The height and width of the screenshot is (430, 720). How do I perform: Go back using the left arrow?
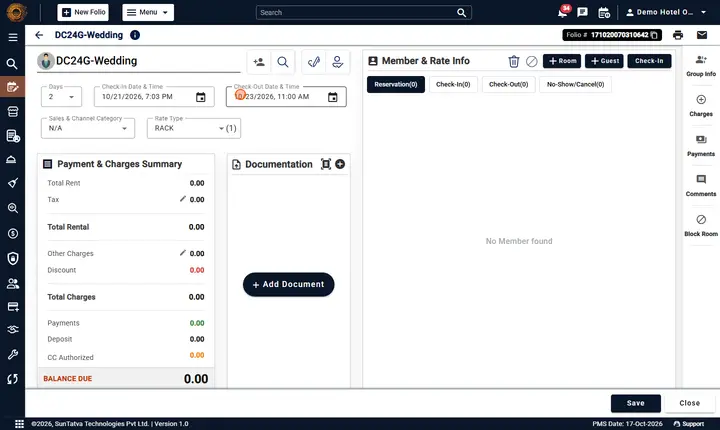pyautogui.click(x=39, y=35)
